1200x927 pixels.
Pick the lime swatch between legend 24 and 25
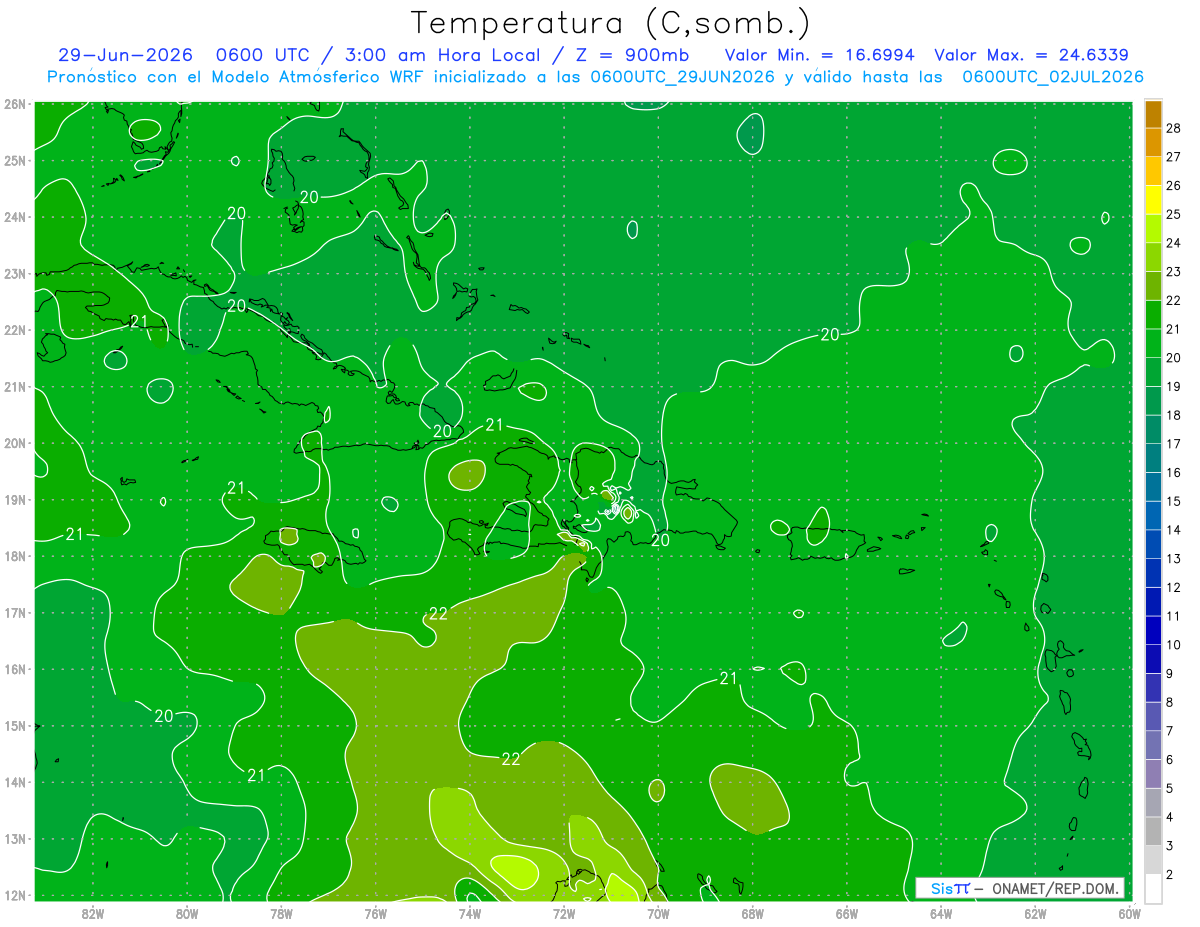pos(1153,228)
